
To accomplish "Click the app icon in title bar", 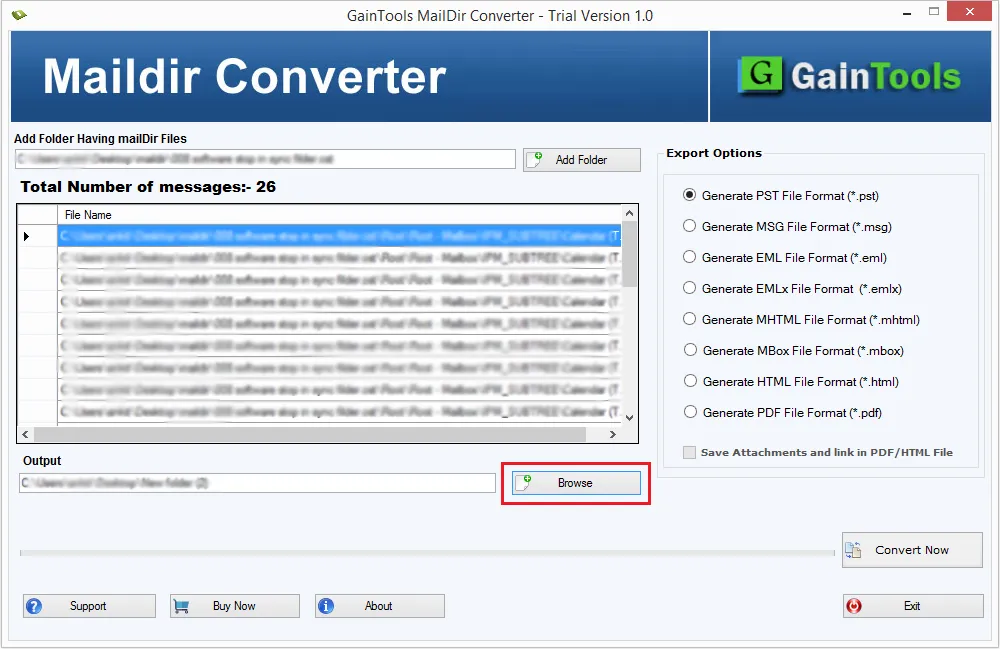I will [x=19, y=15].
